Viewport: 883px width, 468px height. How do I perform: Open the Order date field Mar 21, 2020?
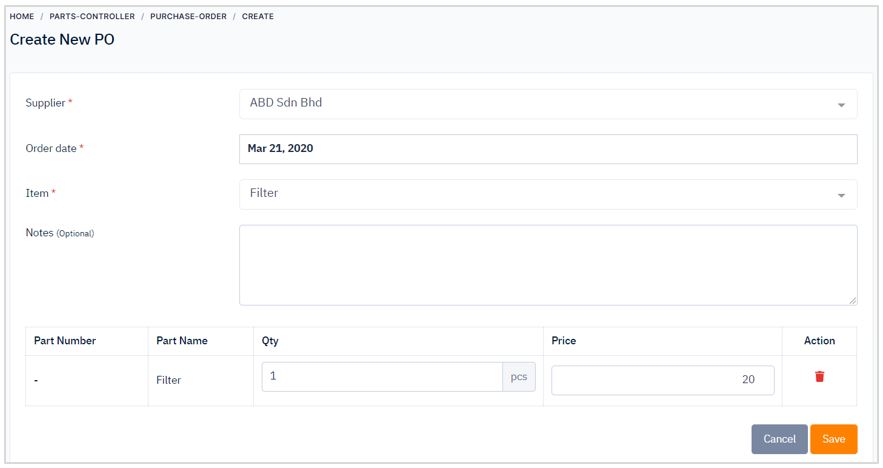548,149
